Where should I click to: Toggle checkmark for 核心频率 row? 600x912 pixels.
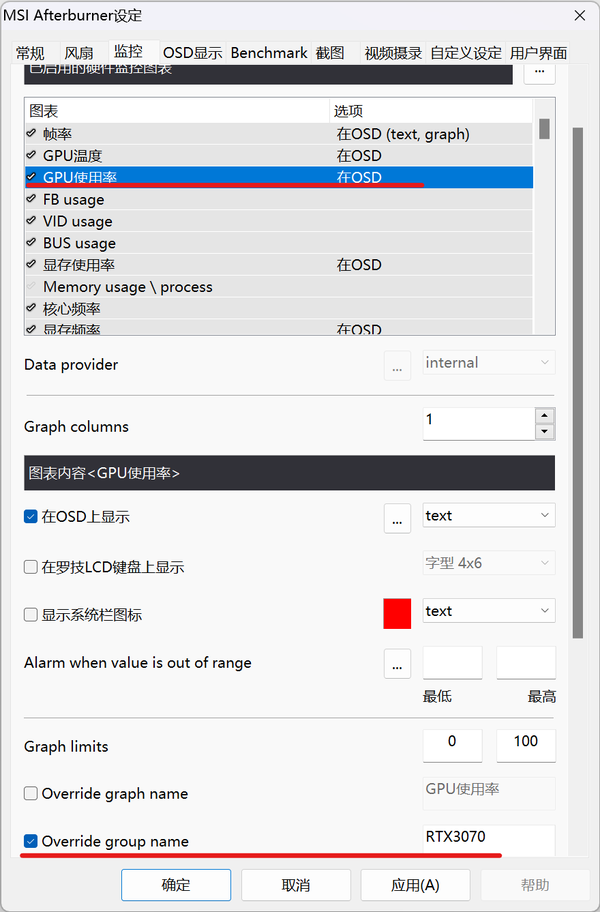32,309
